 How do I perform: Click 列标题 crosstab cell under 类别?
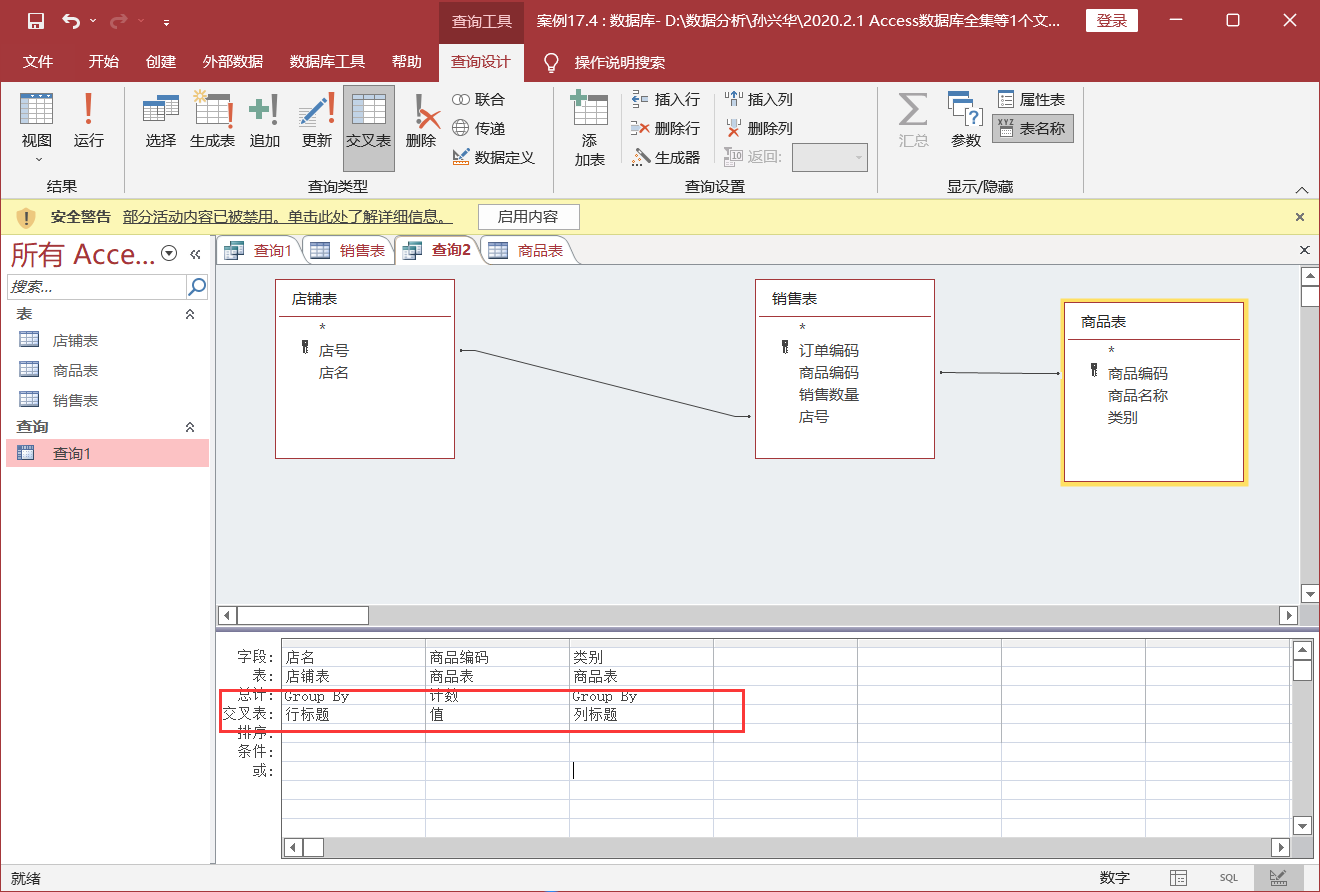tap(641, 715)
